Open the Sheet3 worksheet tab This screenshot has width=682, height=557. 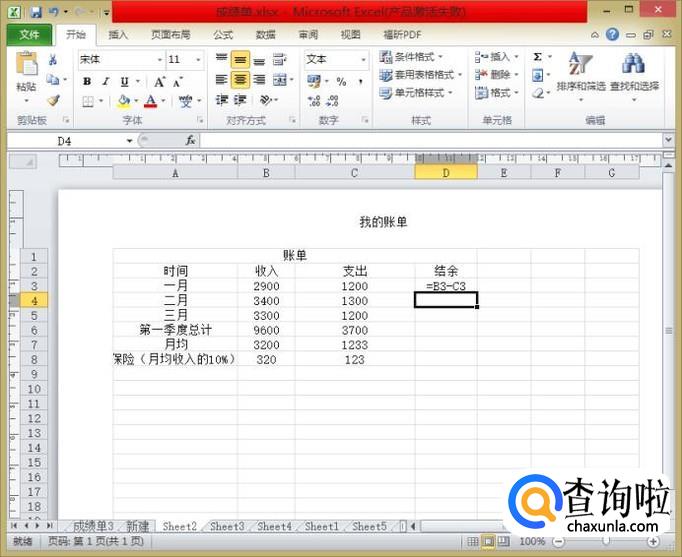[227, 527]
